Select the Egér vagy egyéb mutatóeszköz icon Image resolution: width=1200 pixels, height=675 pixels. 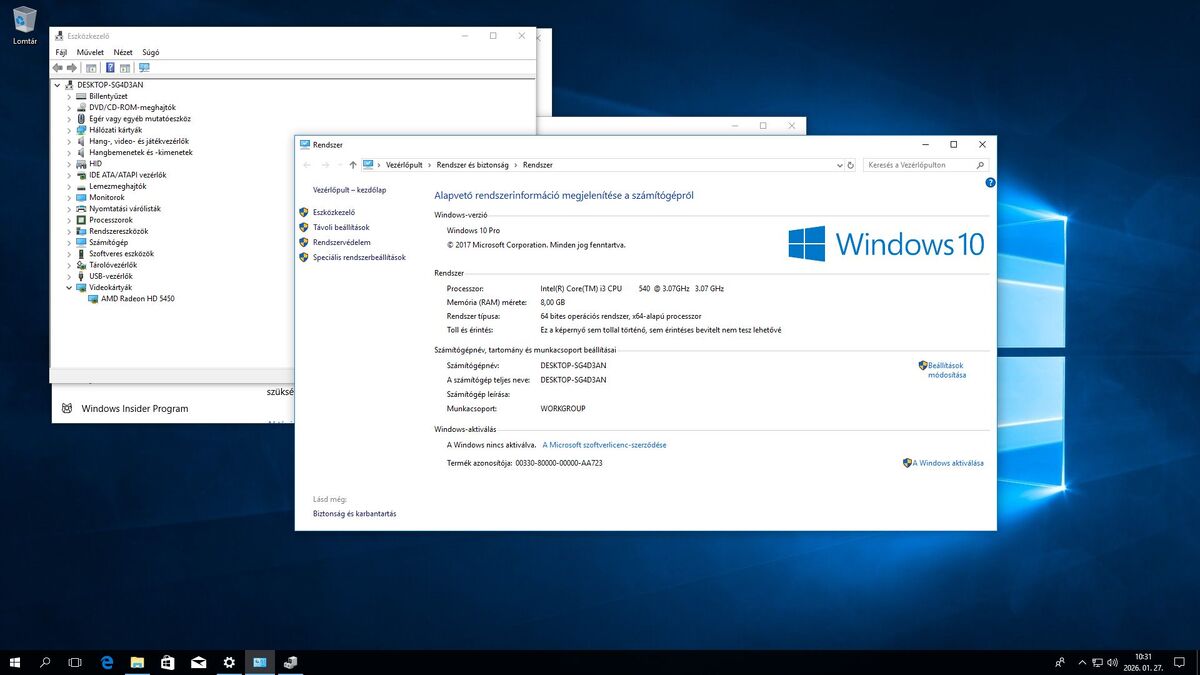point(81,119)
